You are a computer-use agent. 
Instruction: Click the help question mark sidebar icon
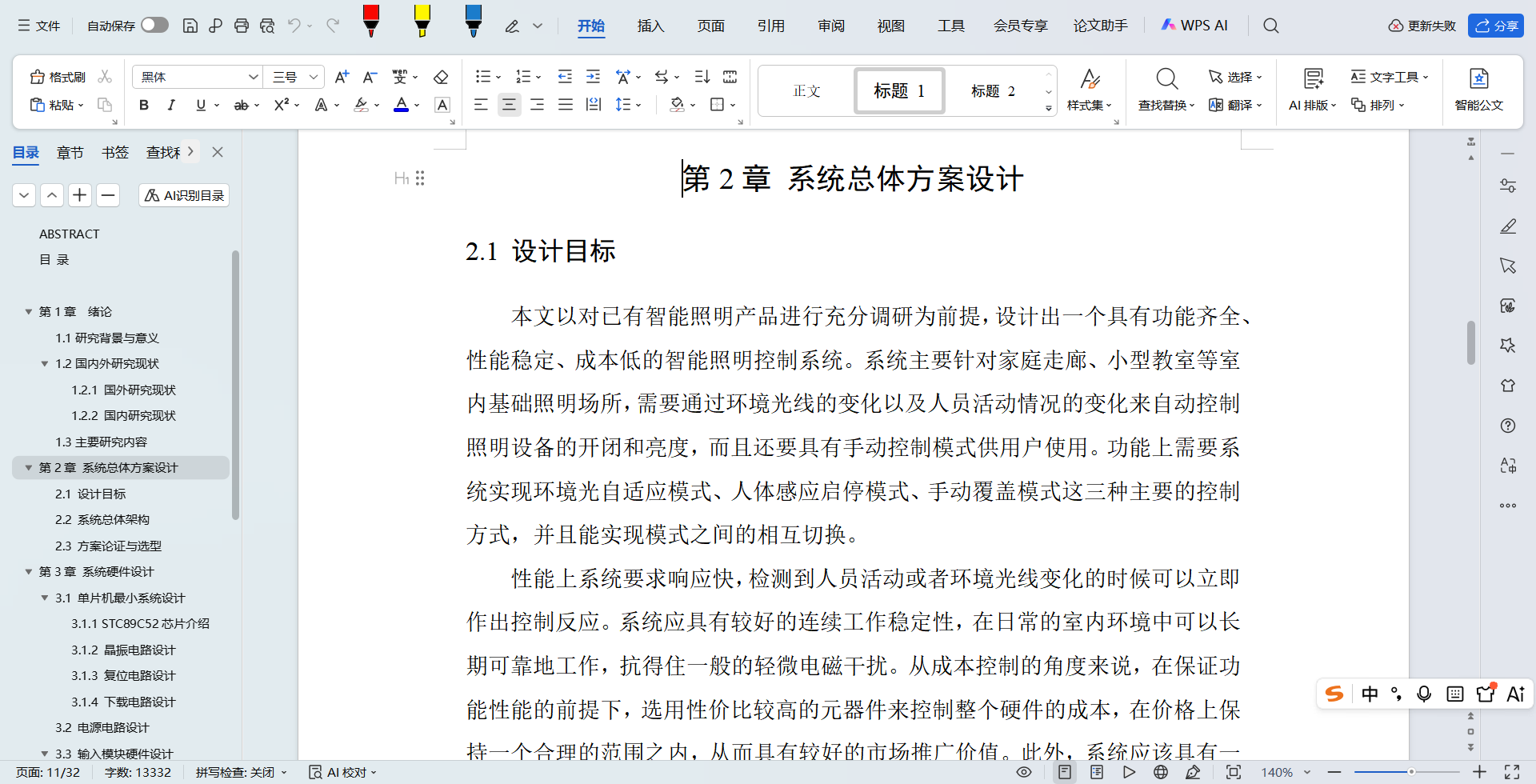click(1508, 426)
